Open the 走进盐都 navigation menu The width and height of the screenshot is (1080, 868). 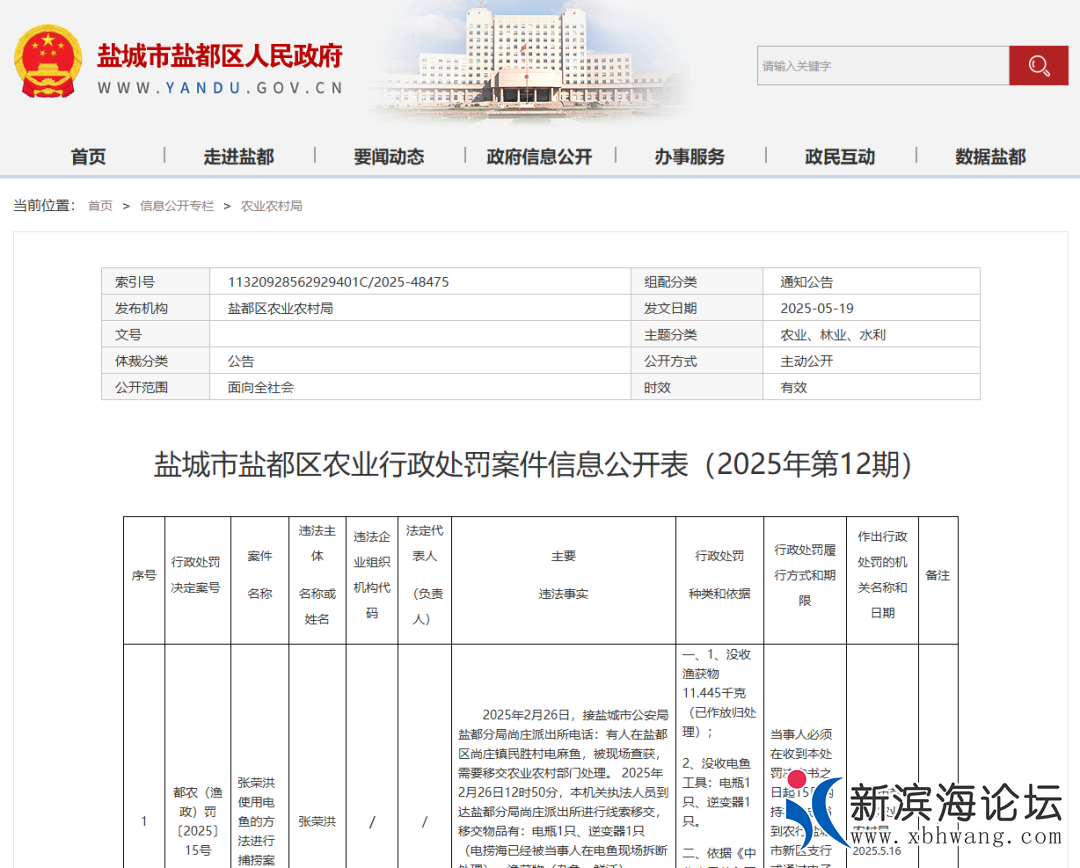[x=238, y=157]
